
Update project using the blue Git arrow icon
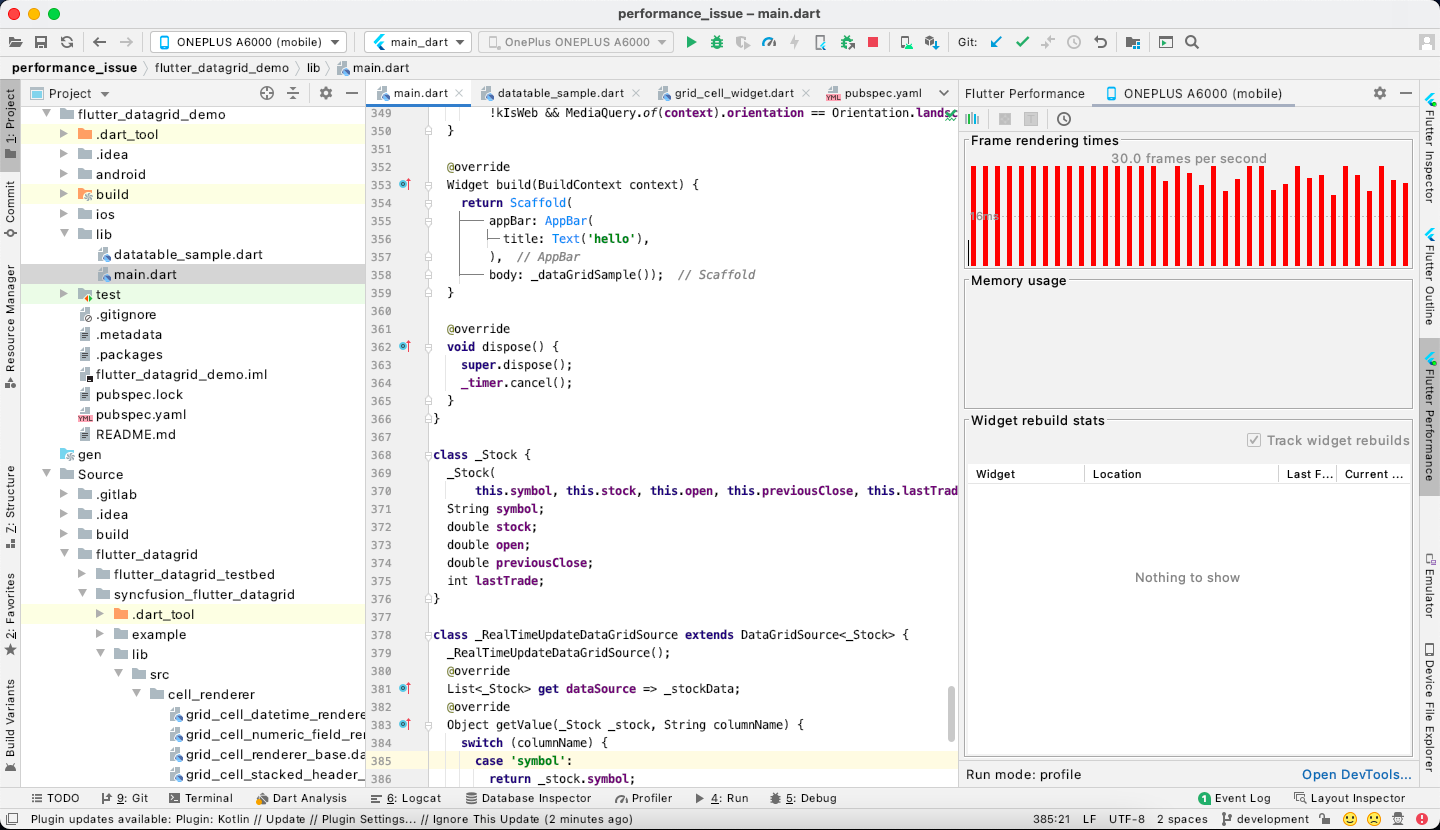tap(995, 42)
